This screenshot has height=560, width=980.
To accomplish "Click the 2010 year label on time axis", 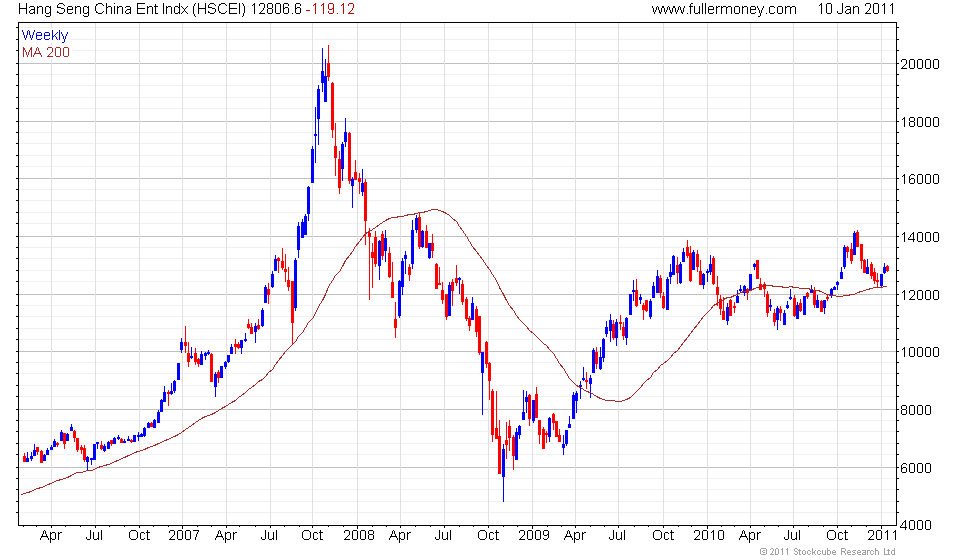I will pyautogui.click(x=709, y=536).
